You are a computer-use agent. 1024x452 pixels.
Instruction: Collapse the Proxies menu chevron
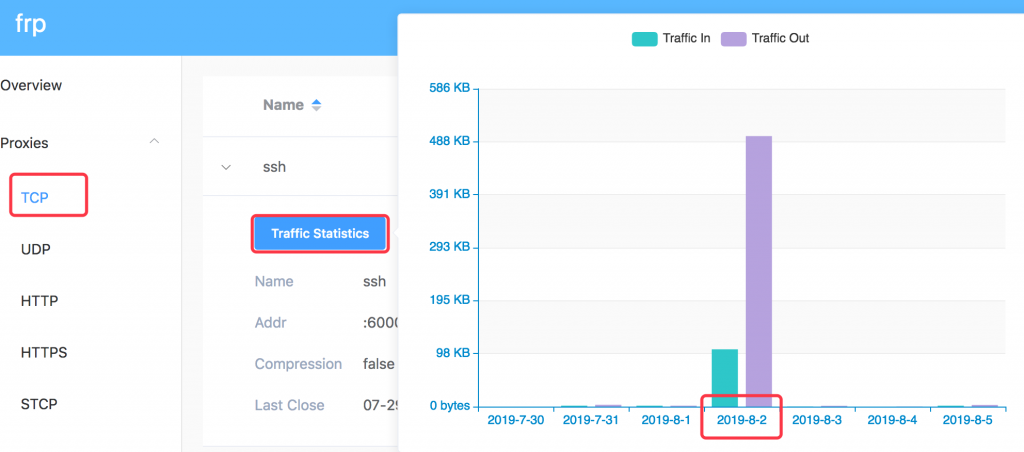(x=154, y=142)
